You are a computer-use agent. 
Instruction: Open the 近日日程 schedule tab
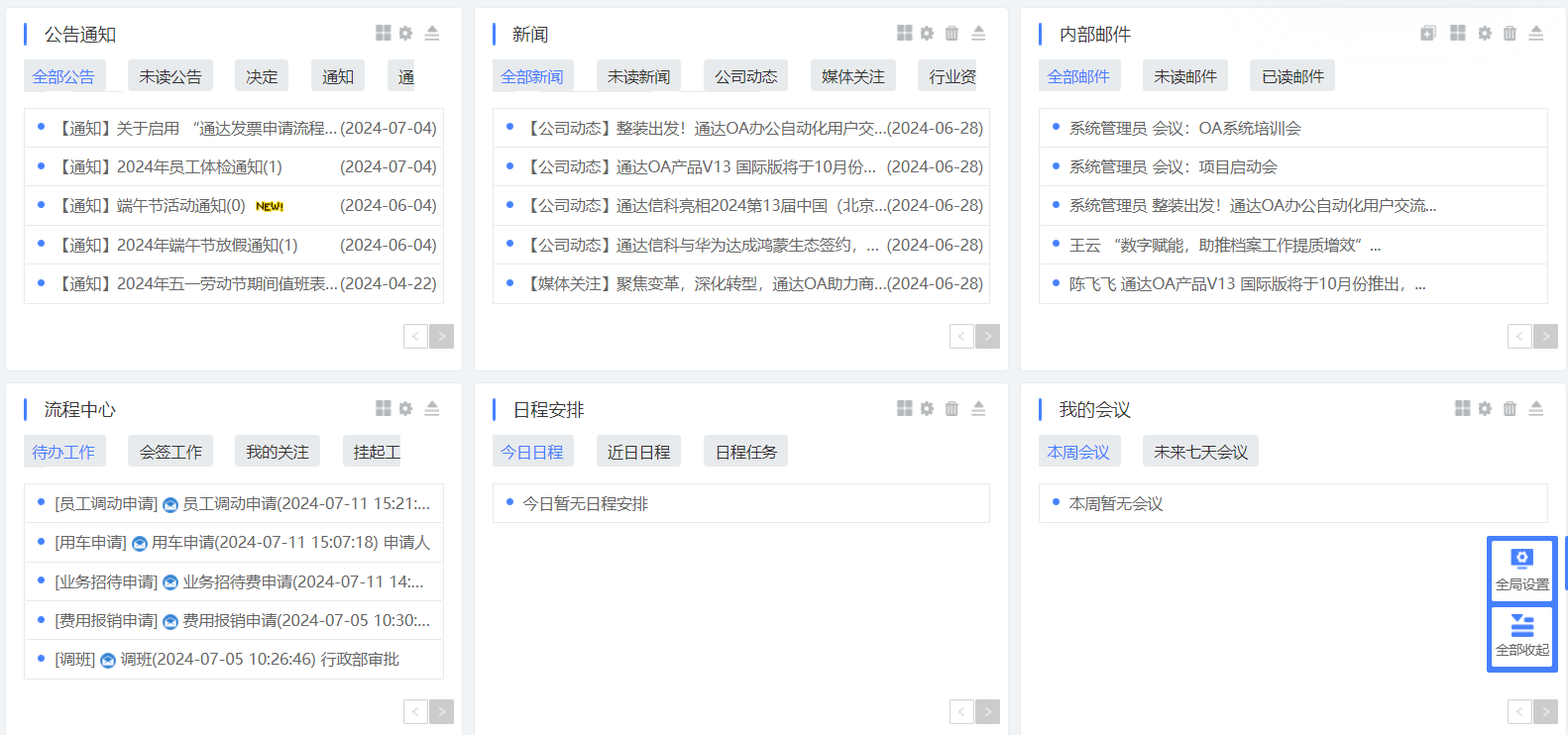(x=638, y=452)
